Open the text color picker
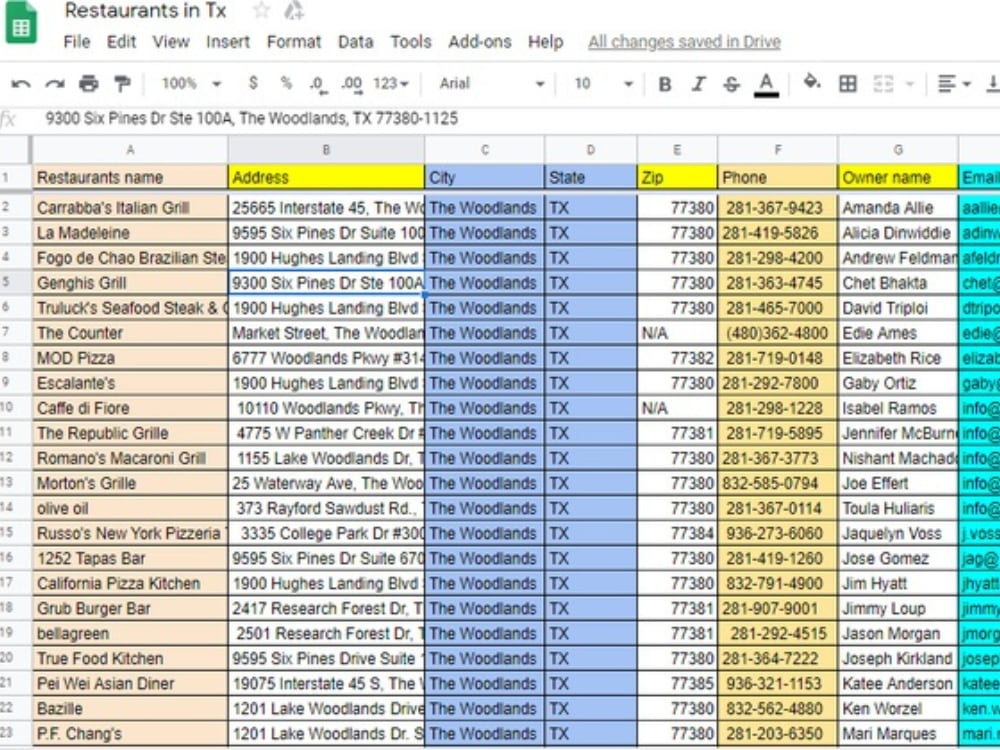Screen dimensions: 1000x750 766,84
